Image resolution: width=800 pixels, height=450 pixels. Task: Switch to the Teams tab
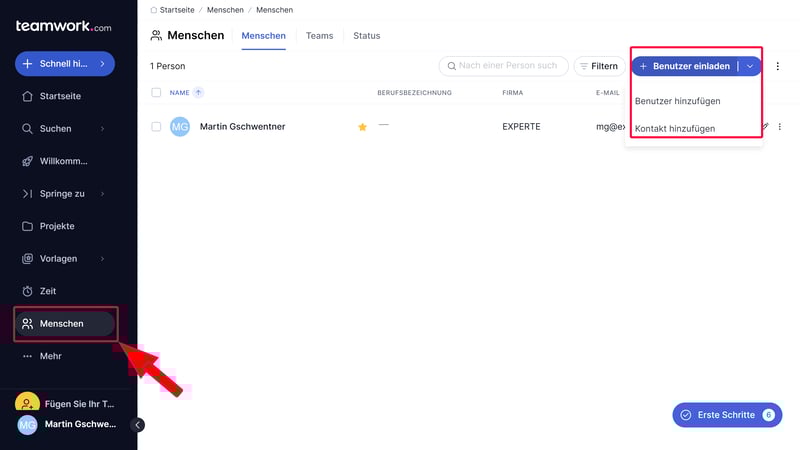tap(319, 36)
